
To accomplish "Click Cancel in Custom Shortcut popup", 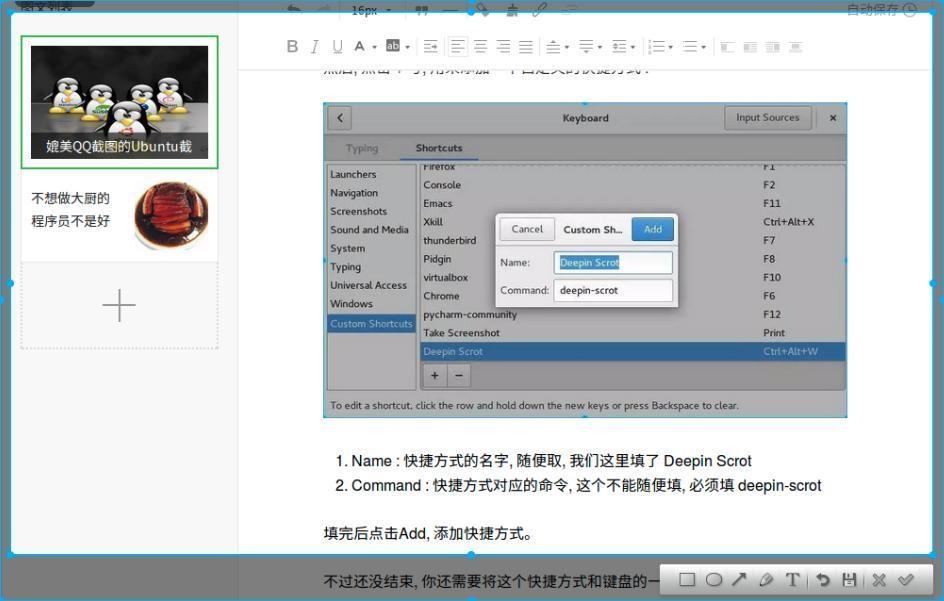I will [527, 229].
